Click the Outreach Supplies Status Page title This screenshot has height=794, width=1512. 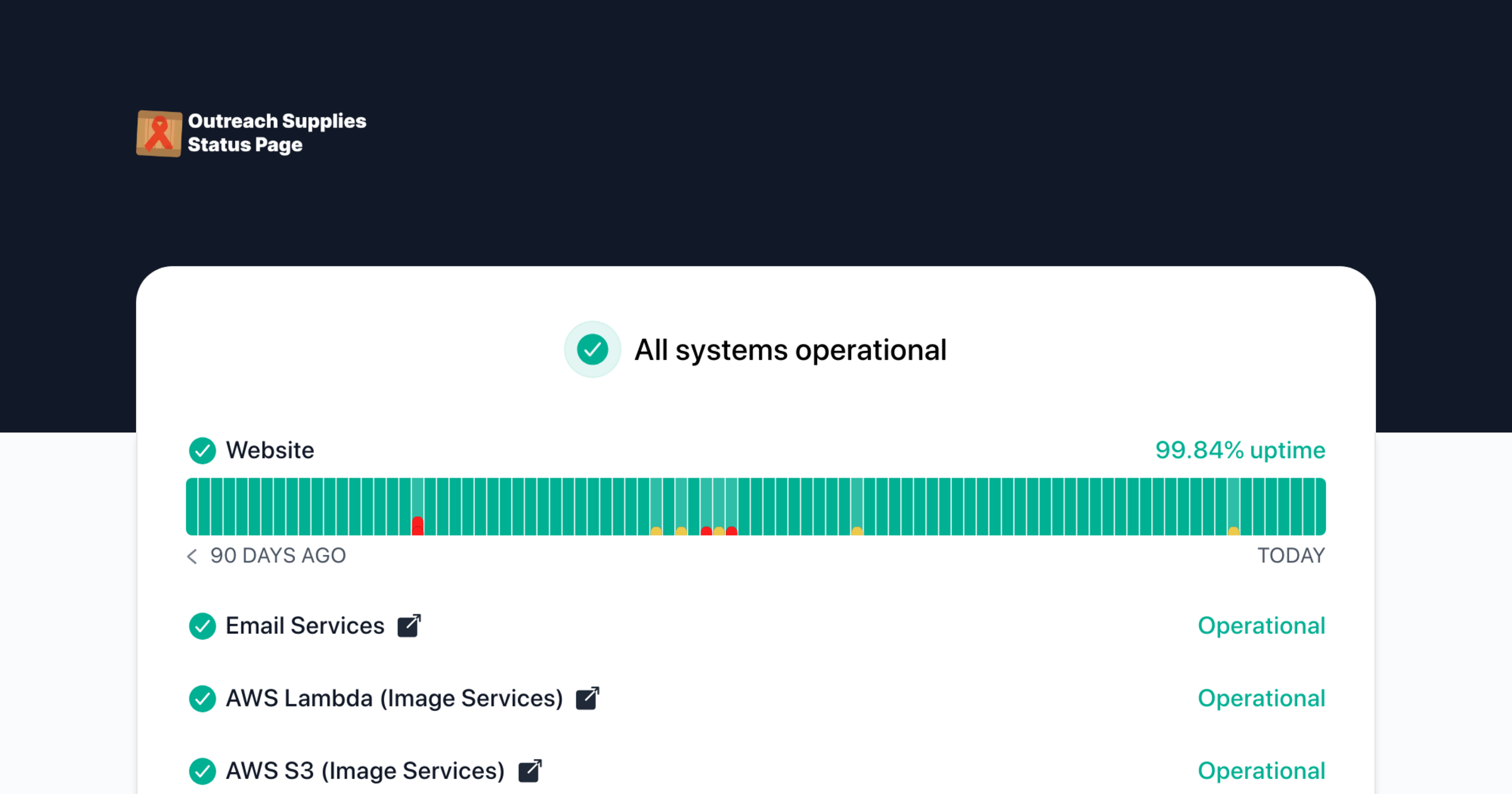[277, 133]
